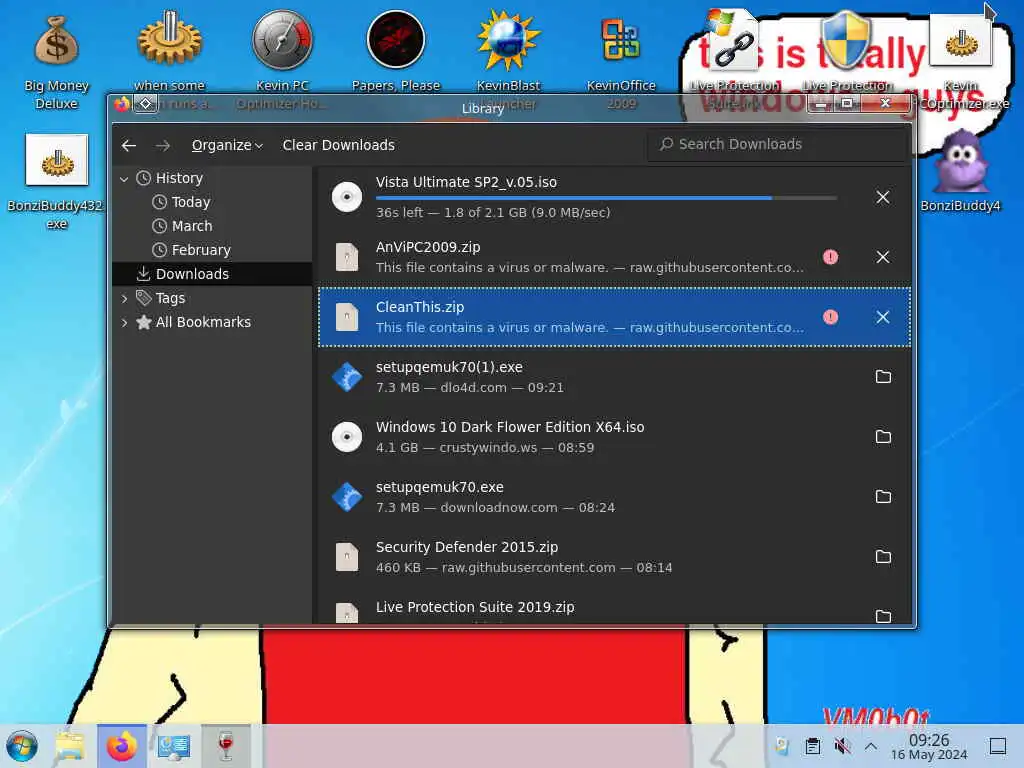The width and height of the screenshot is (1024, 768).
Task: Go back with the left arrow
Action: (x=129, y=145)
